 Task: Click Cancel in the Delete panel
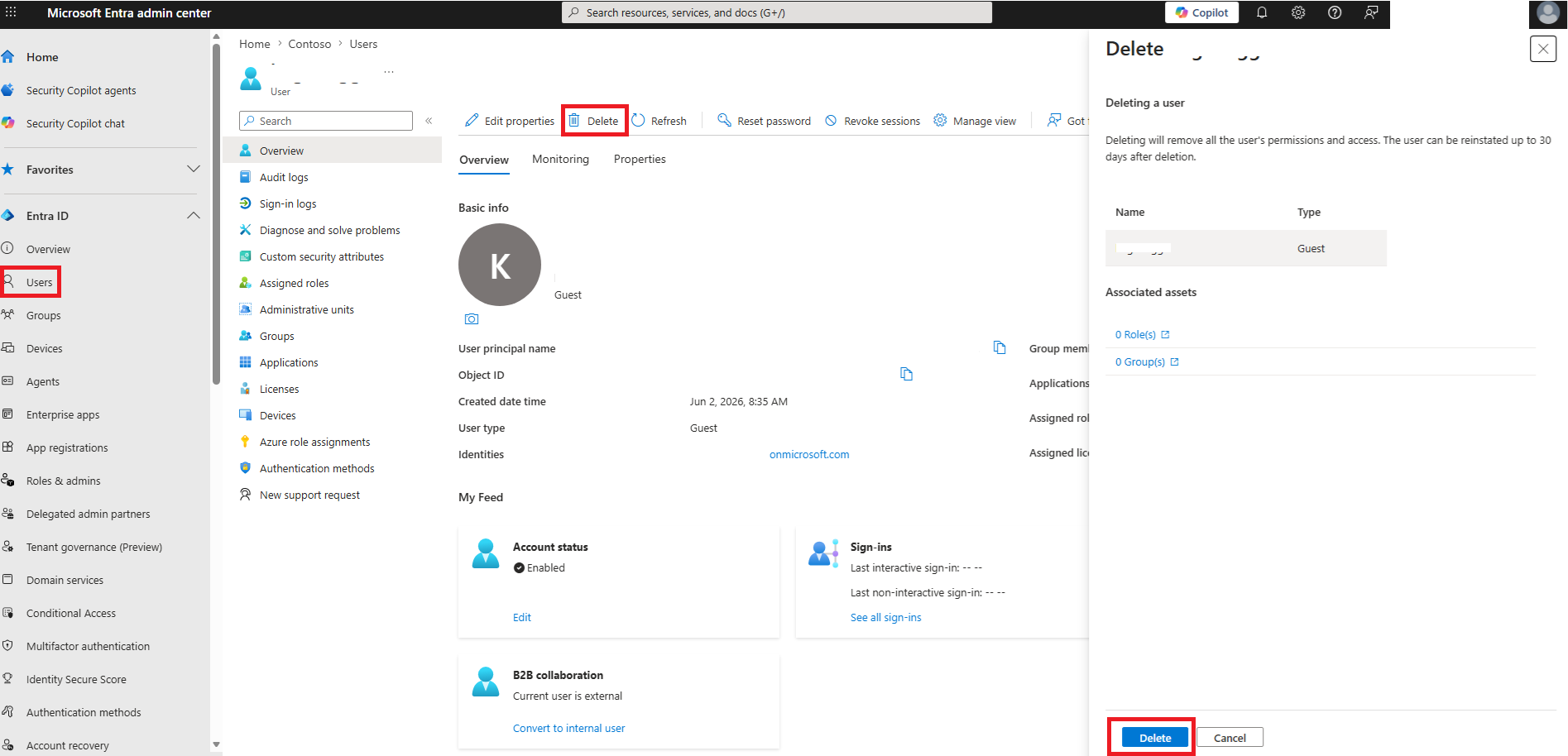[1230, 738]
